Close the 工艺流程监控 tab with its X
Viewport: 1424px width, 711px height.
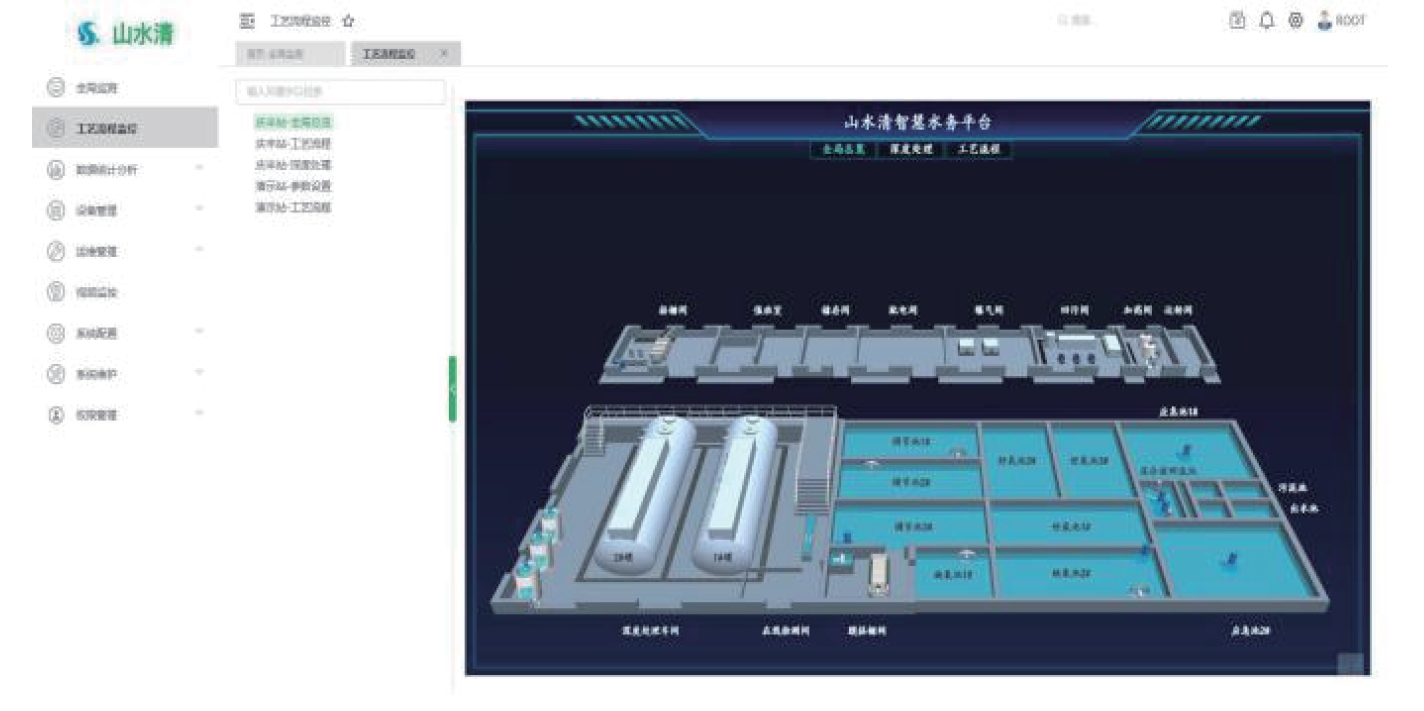pos(444,53)
